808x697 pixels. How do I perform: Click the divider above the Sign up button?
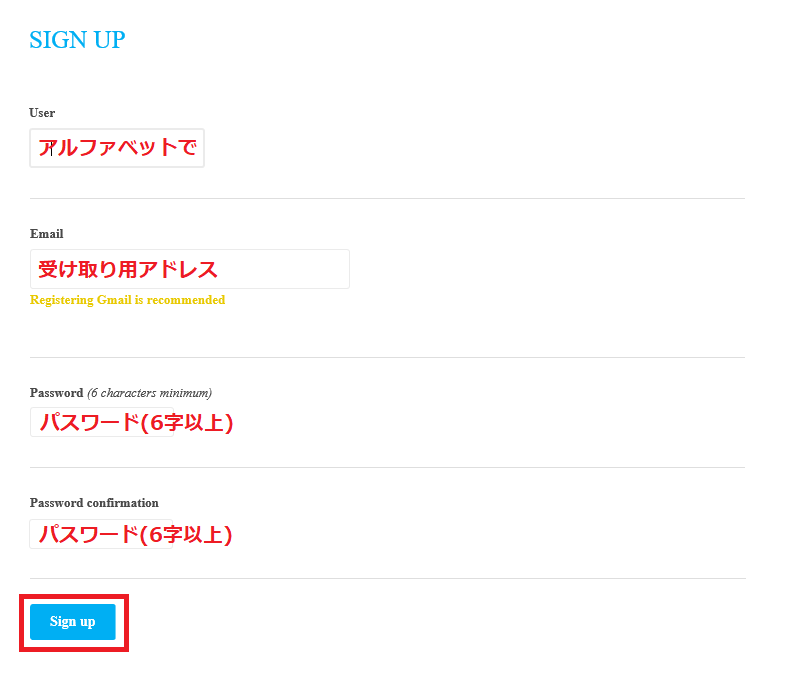tap(387, 578)
